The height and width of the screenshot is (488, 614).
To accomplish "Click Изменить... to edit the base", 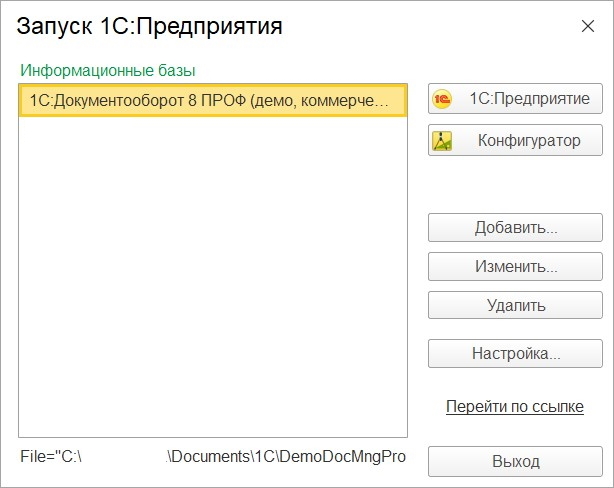I will (515, 267).
